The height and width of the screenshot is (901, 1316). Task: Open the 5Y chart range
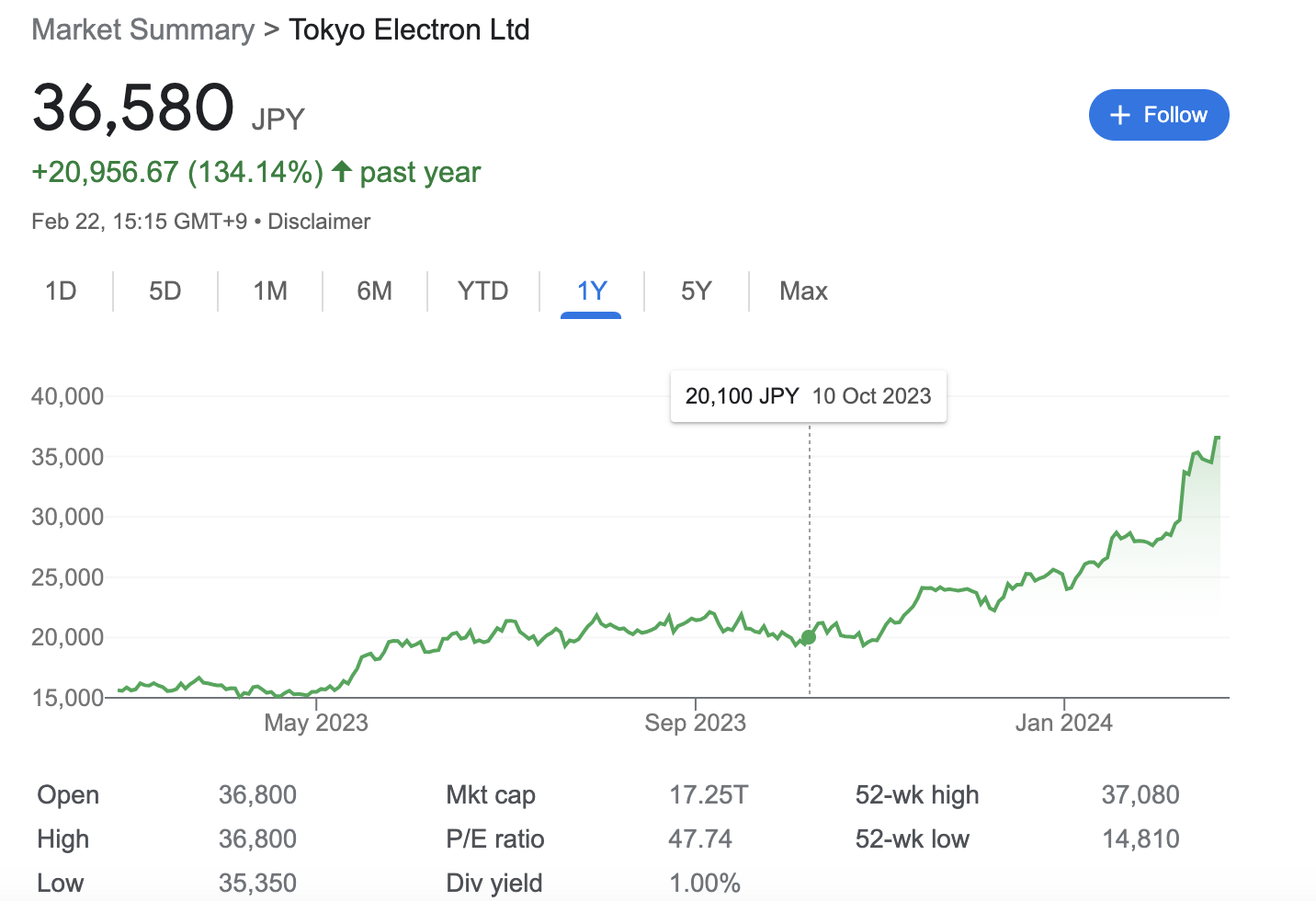(x=697, y=291)
